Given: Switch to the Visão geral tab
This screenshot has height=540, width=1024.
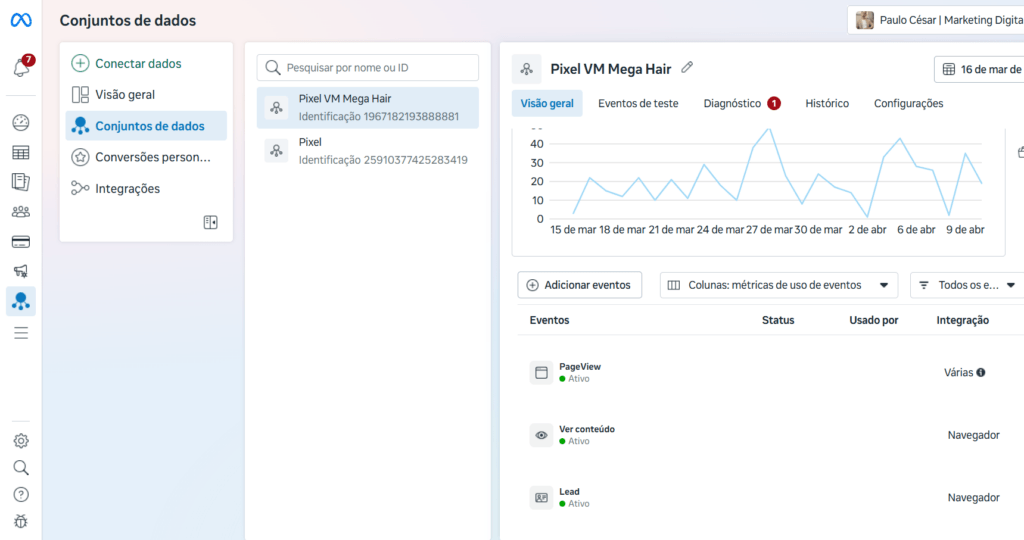Looking at the screenshot, I should (x=547, y=104).
